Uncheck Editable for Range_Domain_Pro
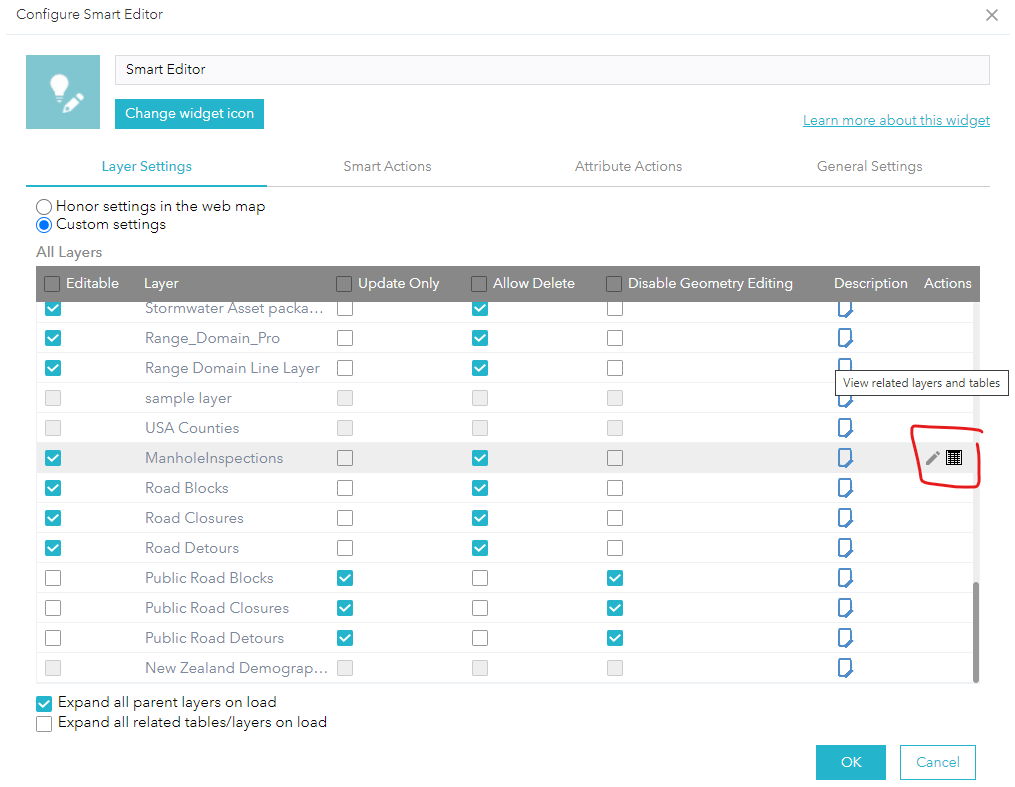 click(x=53, y=338)
